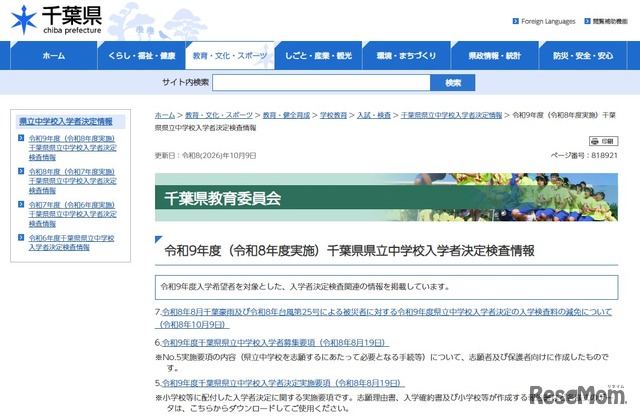
Task: Click breadcrumb 入試・検査 link
Action: click(374, 115)
